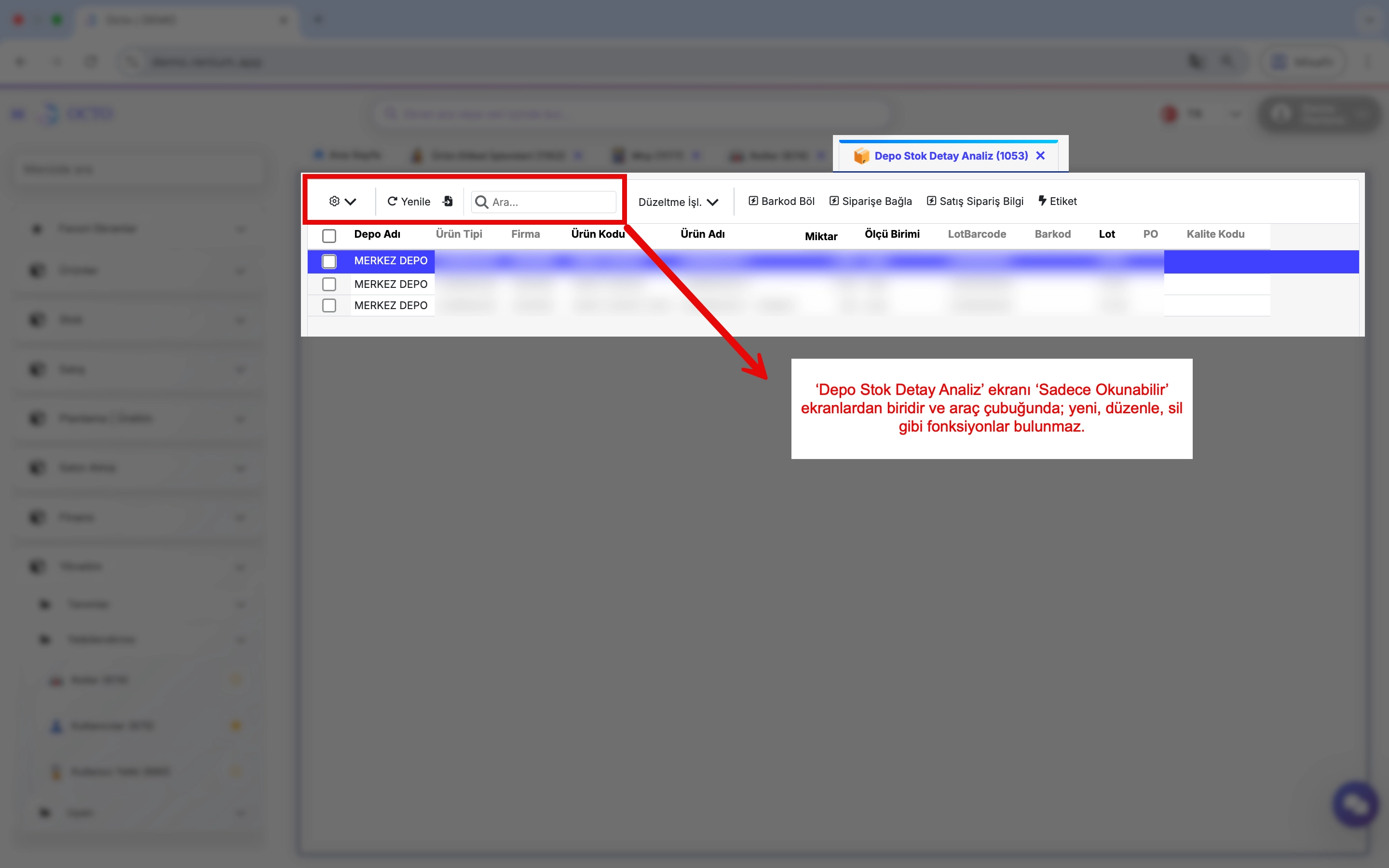Sort by the Miktar column header
1389x868 pixels.
(x=821, y=236)
